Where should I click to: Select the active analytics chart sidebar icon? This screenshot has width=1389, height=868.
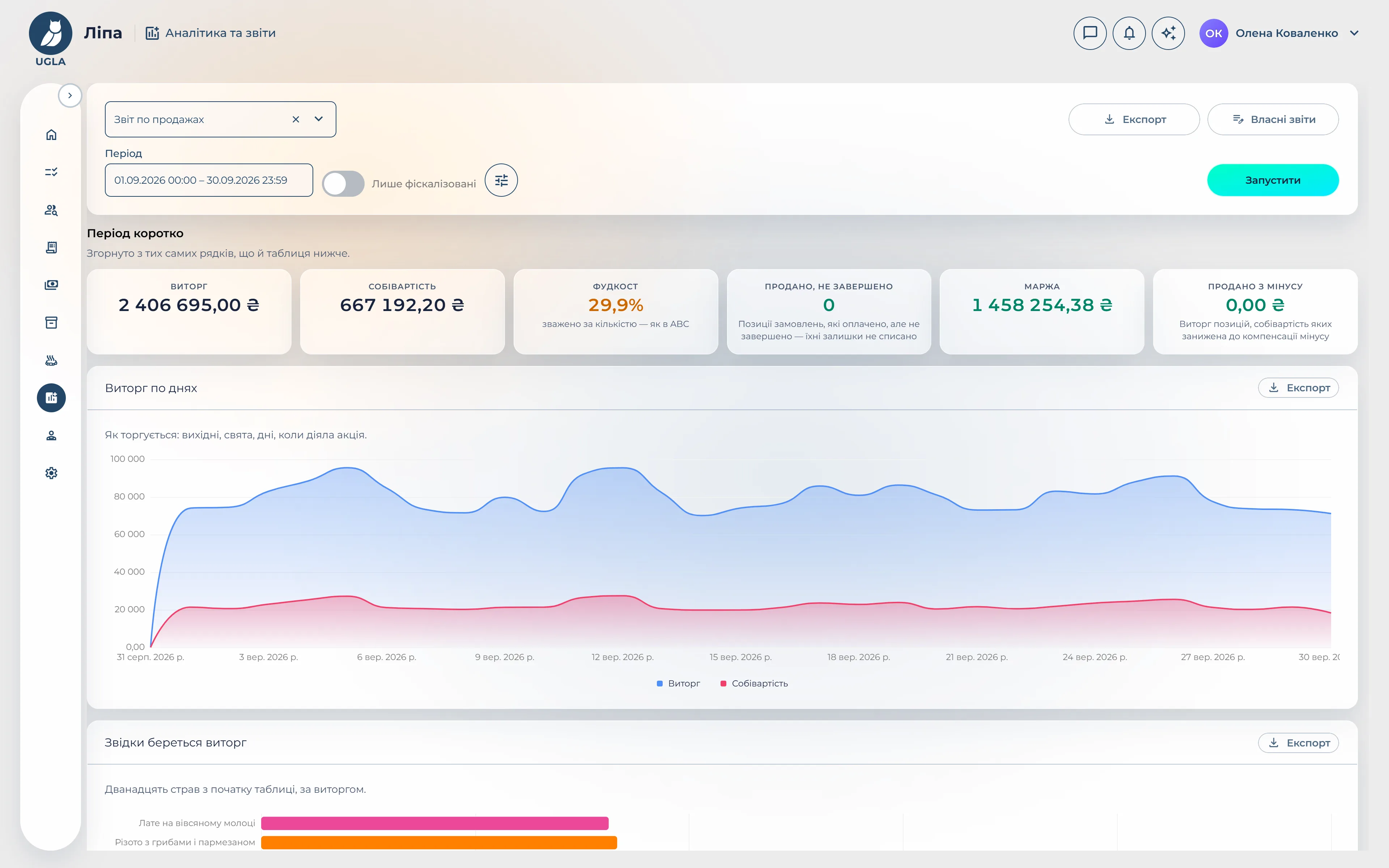tap(51, 398)
